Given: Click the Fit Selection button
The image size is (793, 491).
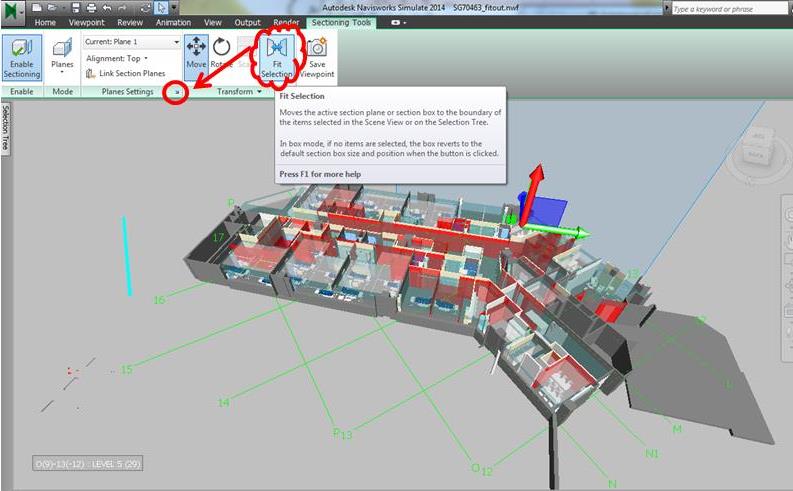Looking at the screenshot, I should tap(277, 57).
